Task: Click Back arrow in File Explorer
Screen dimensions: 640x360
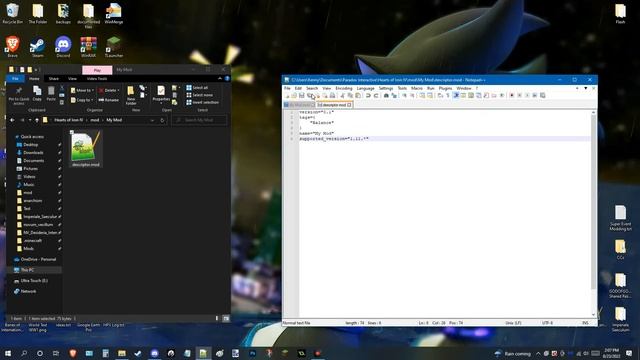Action: (x=12, y=120)
